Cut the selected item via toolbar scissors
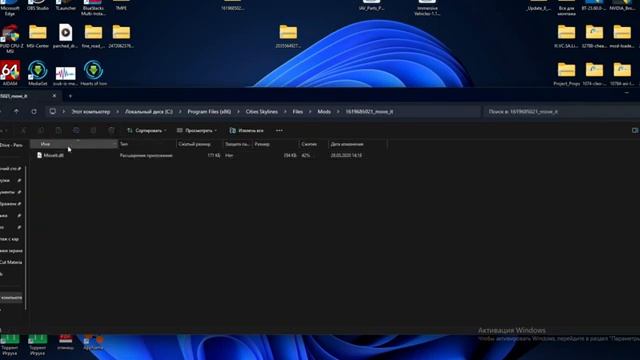 click(x=23, y=131)
